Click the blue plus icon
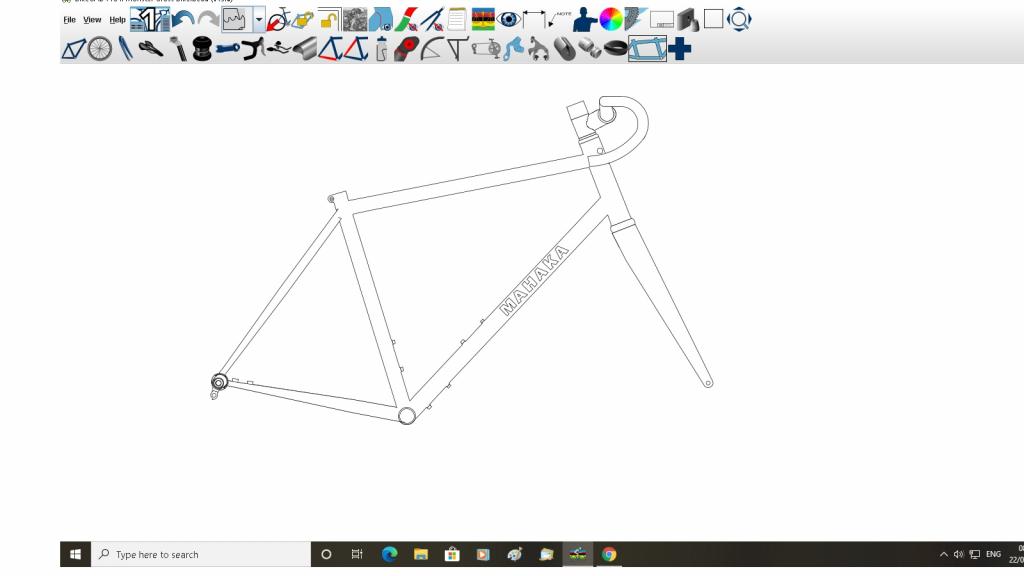The height and width of the screenshot is (576, 1024). coord(680,48)
